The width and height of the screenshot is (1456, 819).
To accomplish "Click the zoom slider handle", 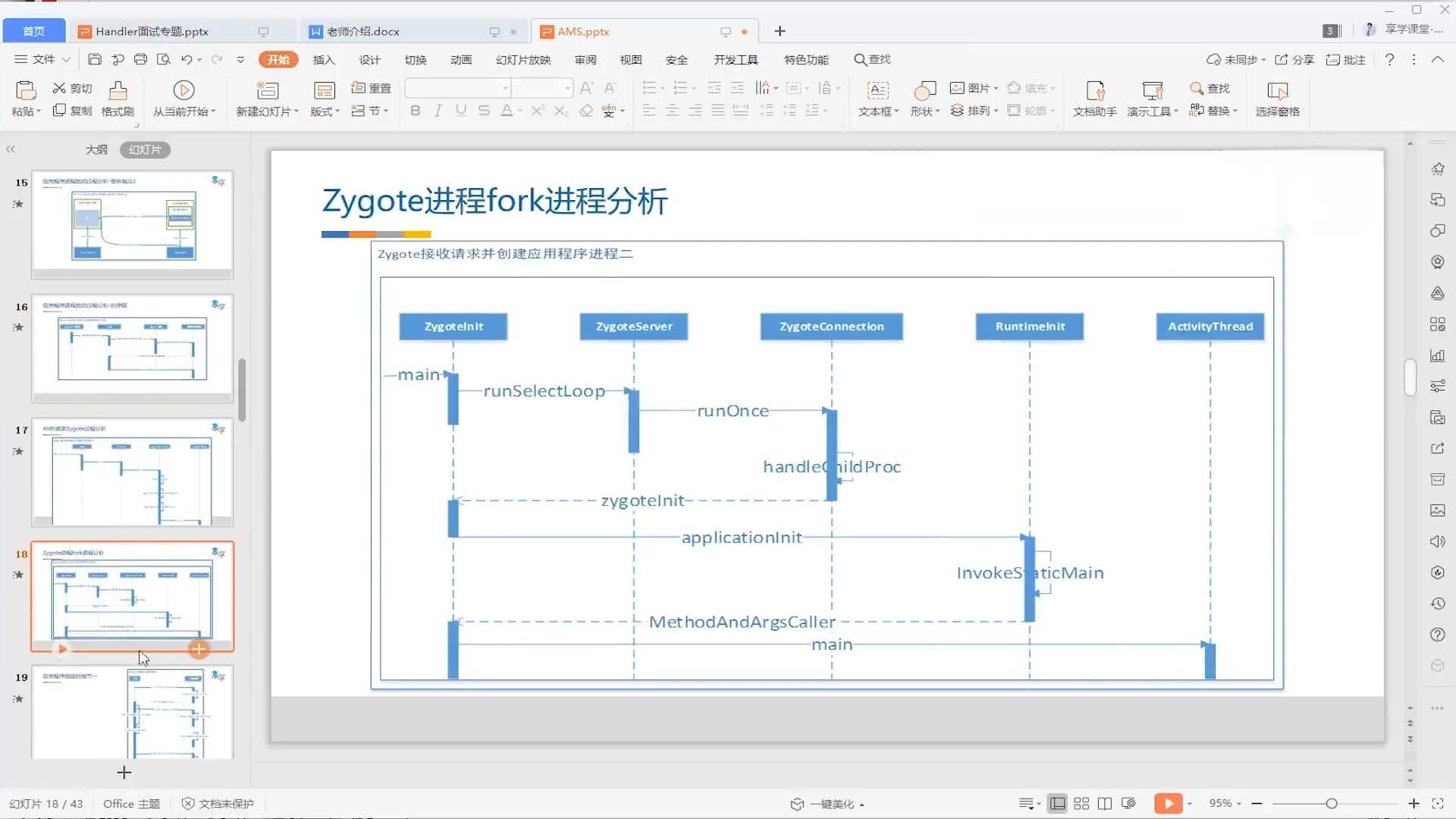I will 1331,803.
